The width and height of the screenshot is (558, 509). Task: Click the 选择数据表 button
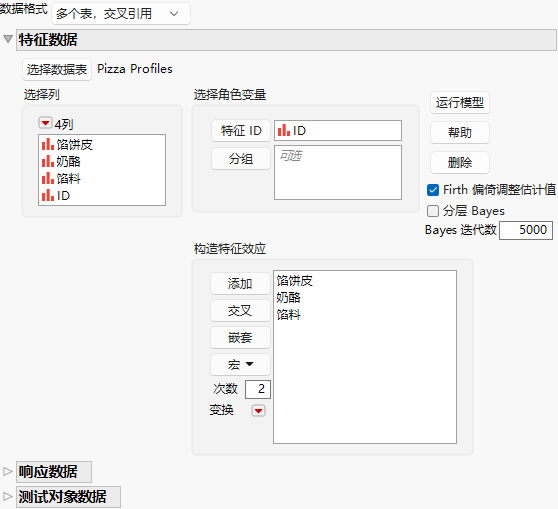coord(57,69)
